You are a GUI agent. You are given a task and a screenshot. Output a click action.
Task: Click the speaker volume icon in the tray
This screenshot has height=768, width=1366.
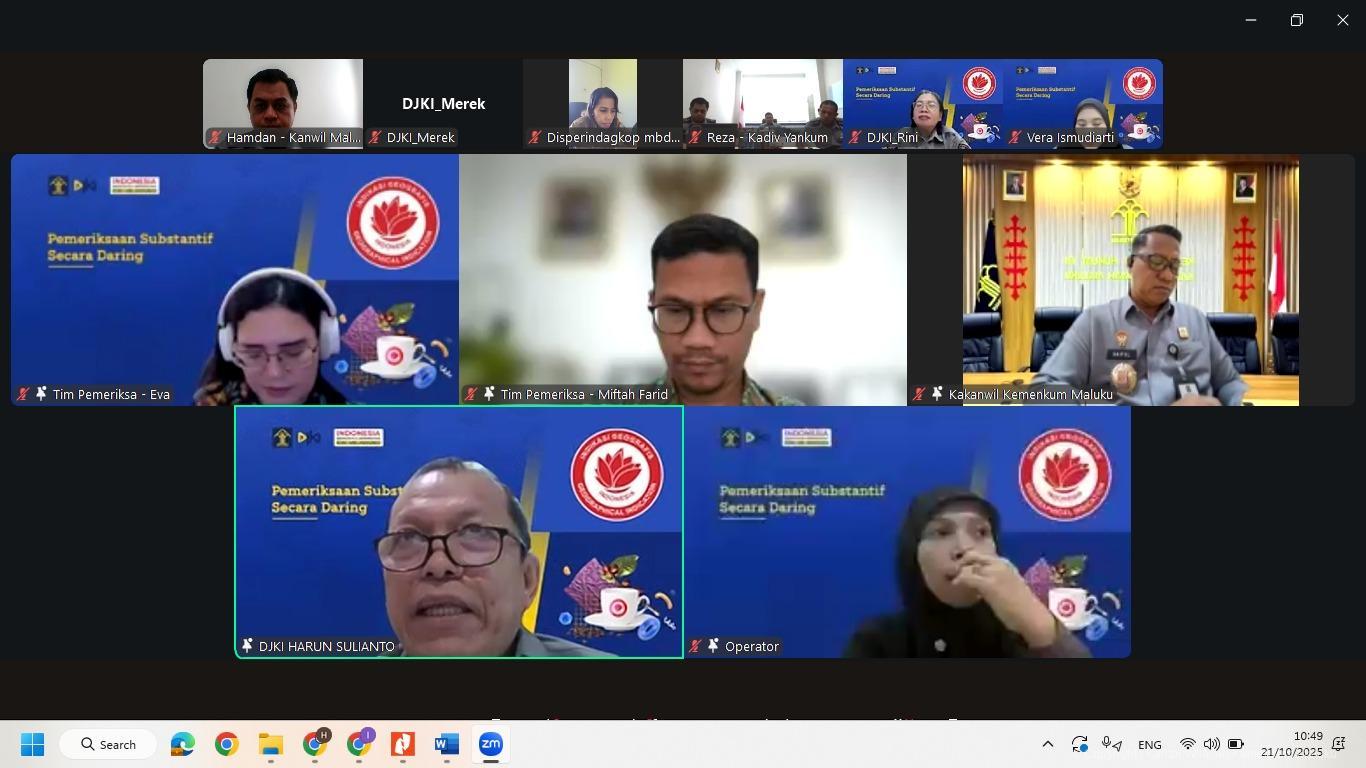tap(1211, 745)
